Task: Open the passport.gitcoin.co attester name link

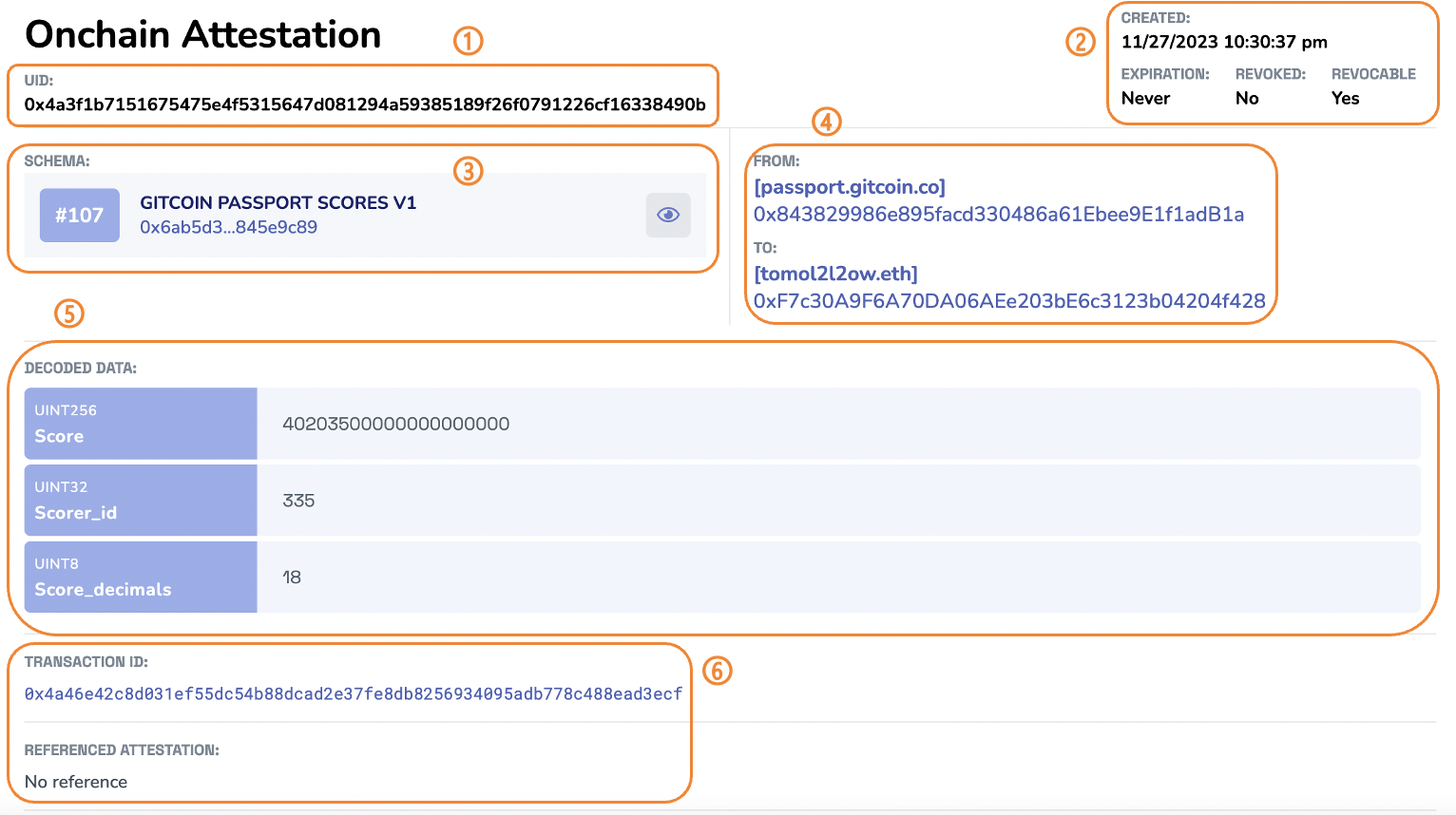Action: tap(849, 187)
